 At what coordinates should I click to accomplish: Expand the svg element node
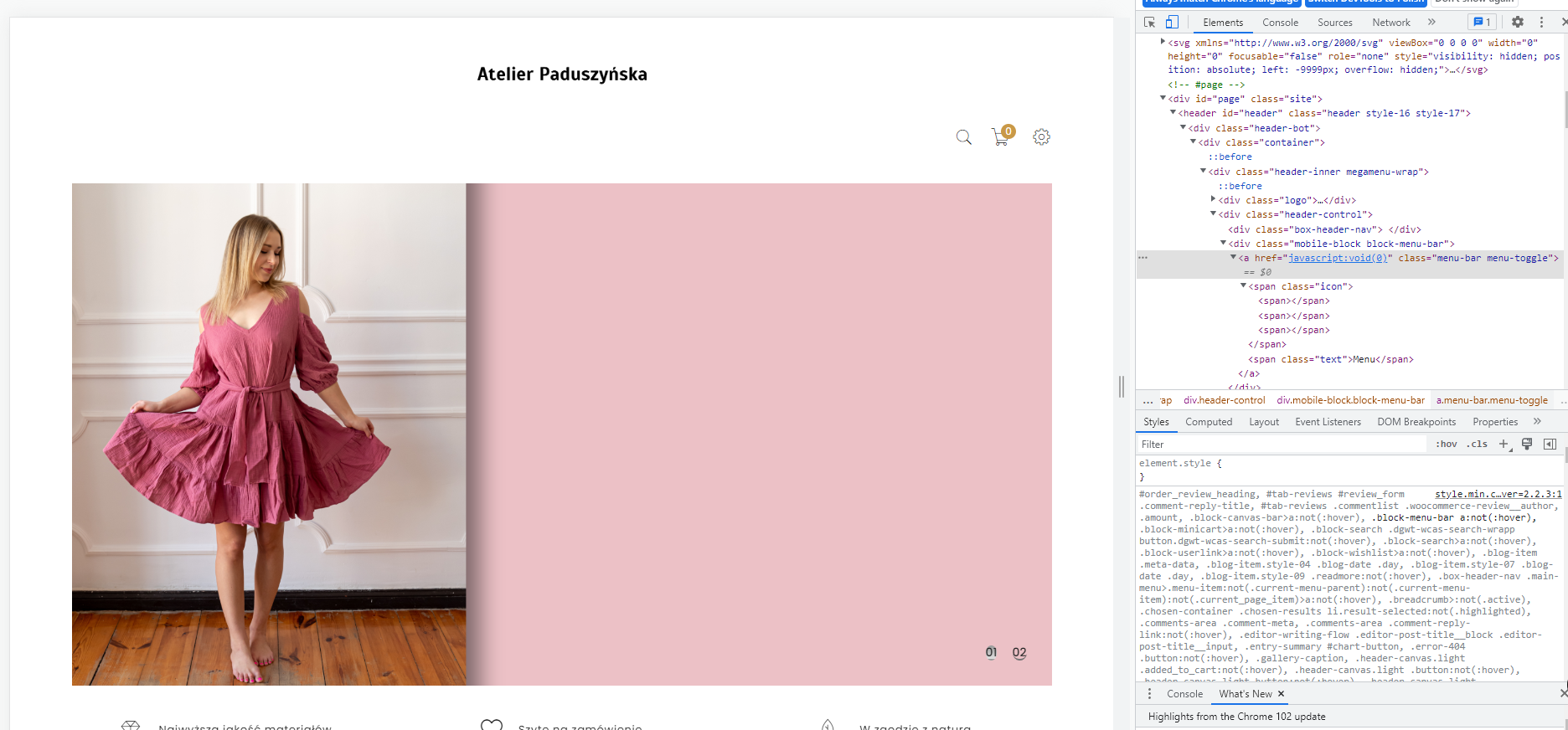click(1163, 42)
